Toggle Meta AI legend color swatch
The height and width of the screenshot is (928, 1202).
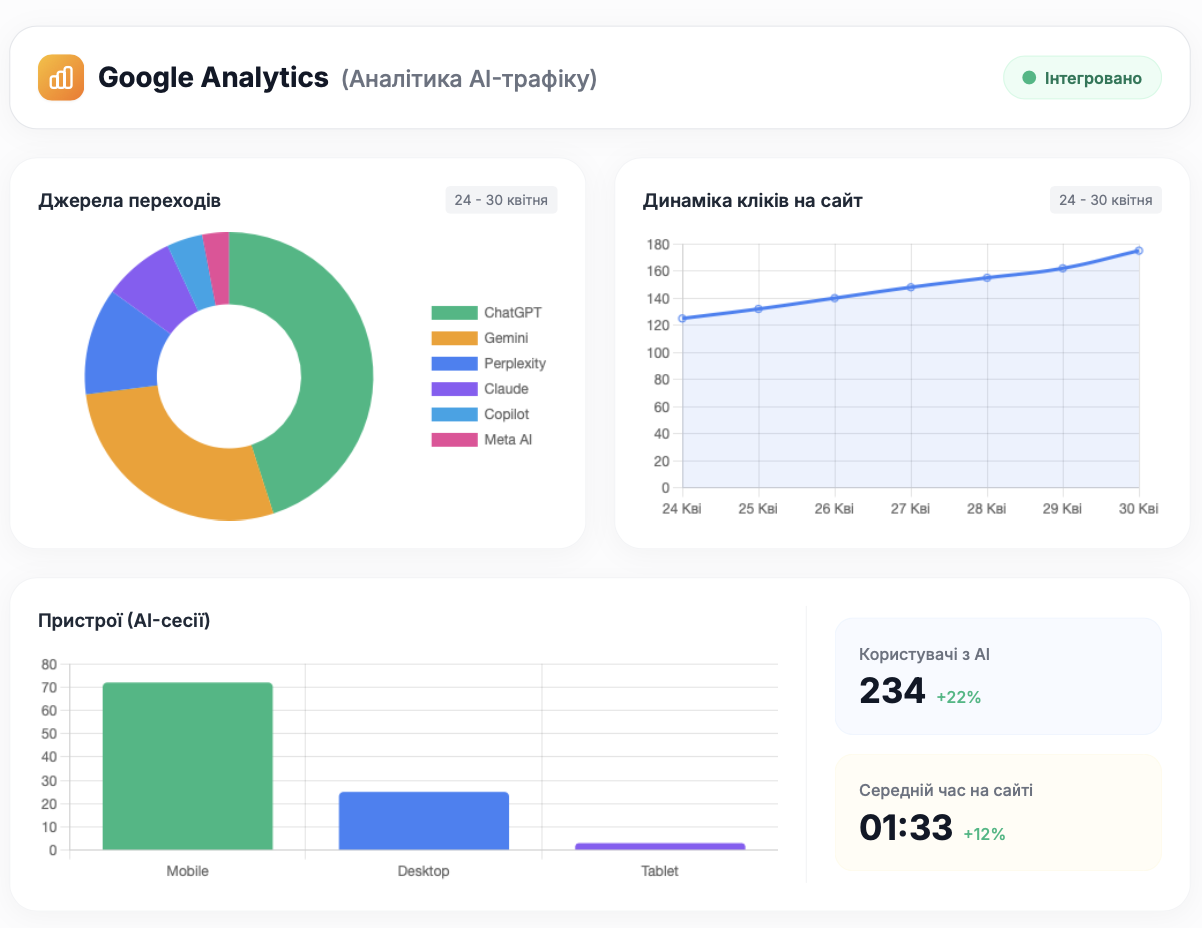pos(454,439)
